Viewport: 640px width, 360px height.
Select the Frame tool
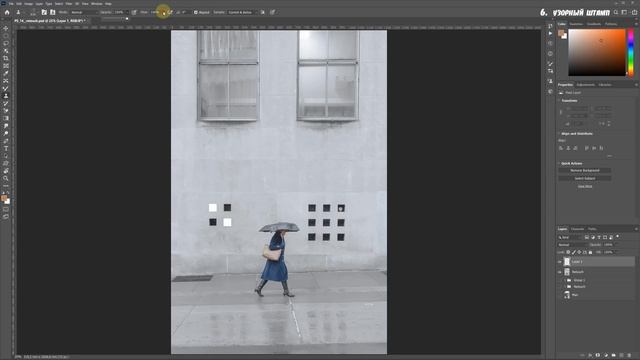tap(6, 66)
